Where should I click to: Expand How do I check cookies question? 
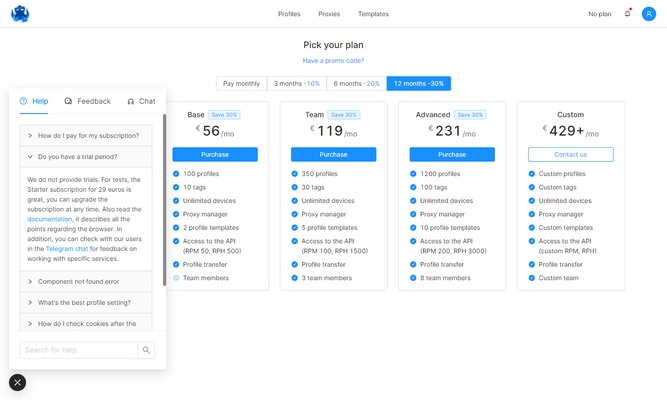(86, 323)
